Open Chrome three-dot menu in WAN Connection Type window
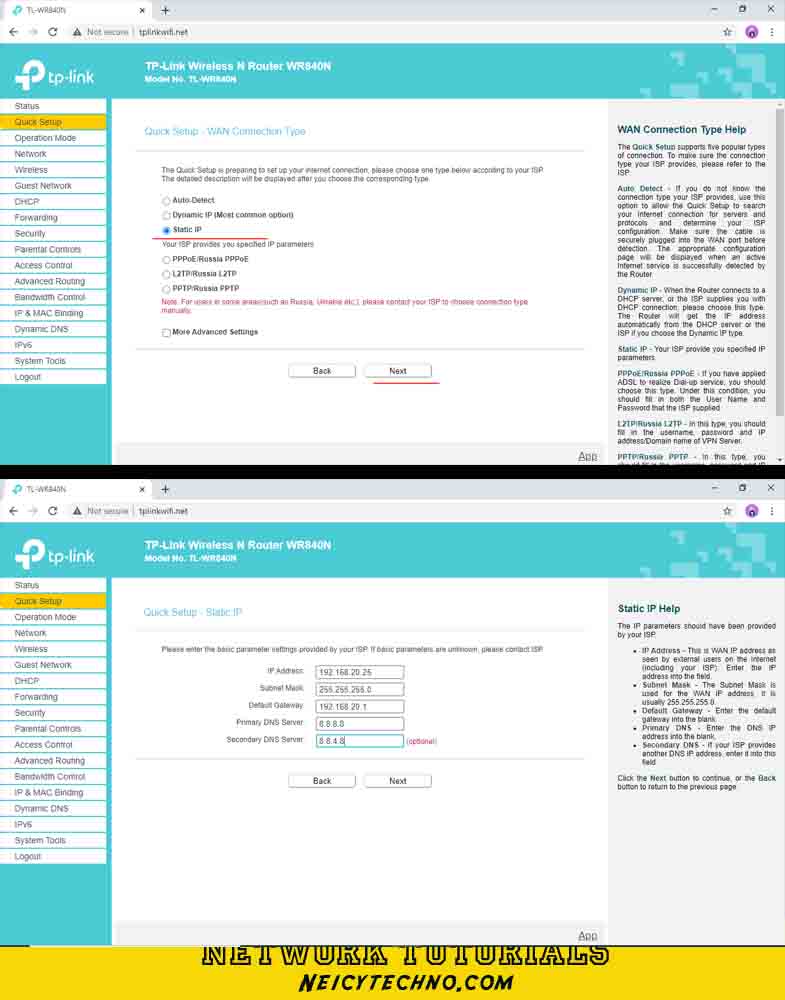This screenshot has width=785, height=1000. tap(772, 32)
